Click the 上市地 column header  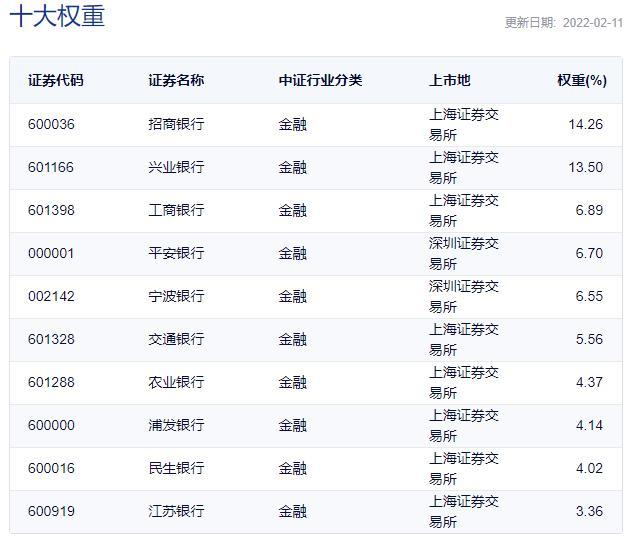click(450, 80)
